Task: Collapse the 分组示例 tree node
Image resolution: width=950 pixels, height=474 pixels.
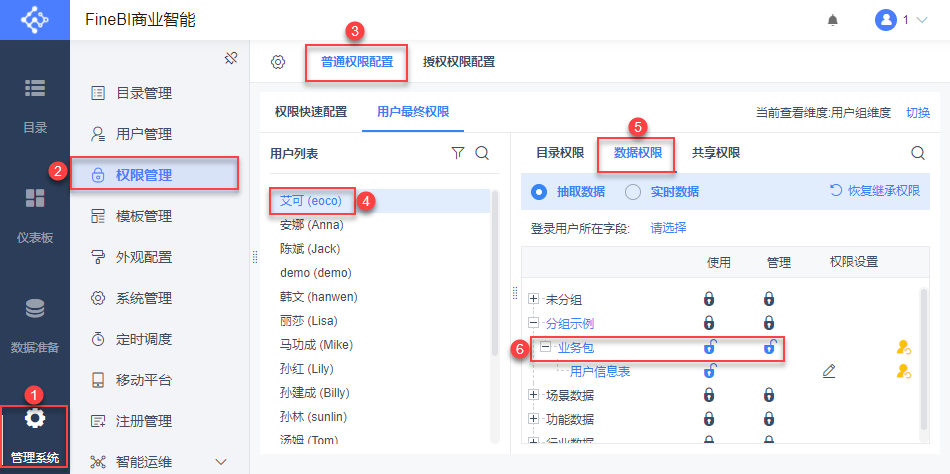Action: coord(533,323)
